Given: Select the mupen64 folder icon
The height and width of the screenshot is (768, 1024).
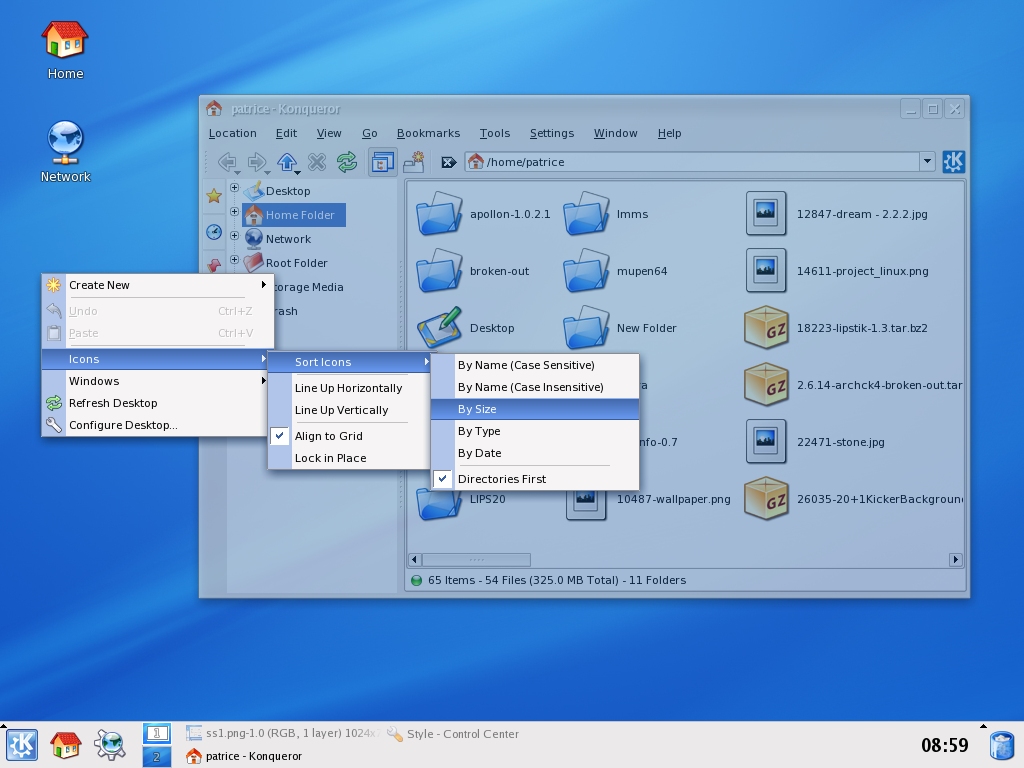Looking at the screenshot, I should [x=586, y=270].
